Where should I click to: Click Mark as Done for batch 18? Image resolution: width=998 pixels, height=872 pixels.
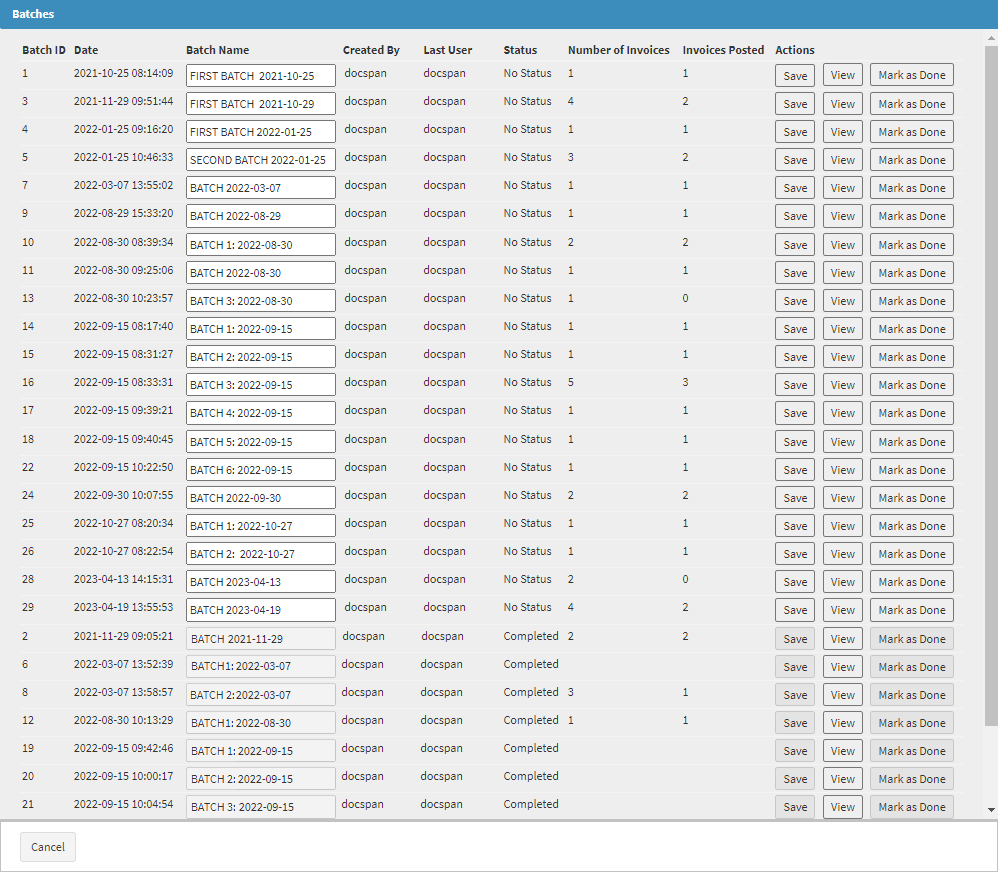point(911,441)
